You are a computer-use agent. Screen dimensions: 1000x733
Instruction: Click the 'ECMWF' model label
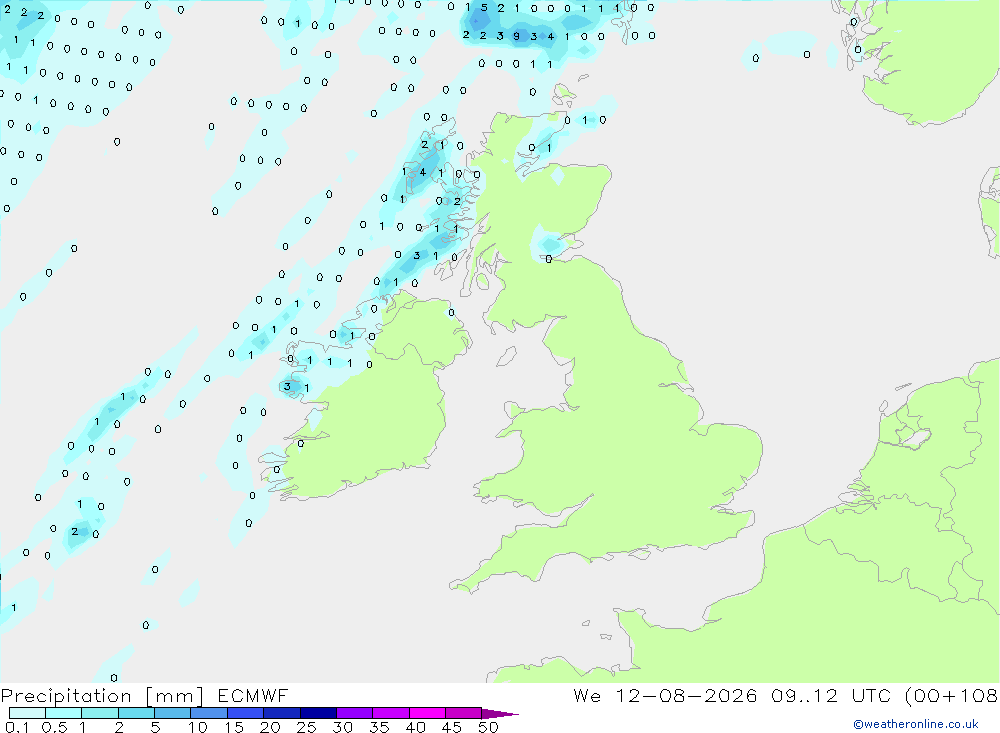(253, 696)
